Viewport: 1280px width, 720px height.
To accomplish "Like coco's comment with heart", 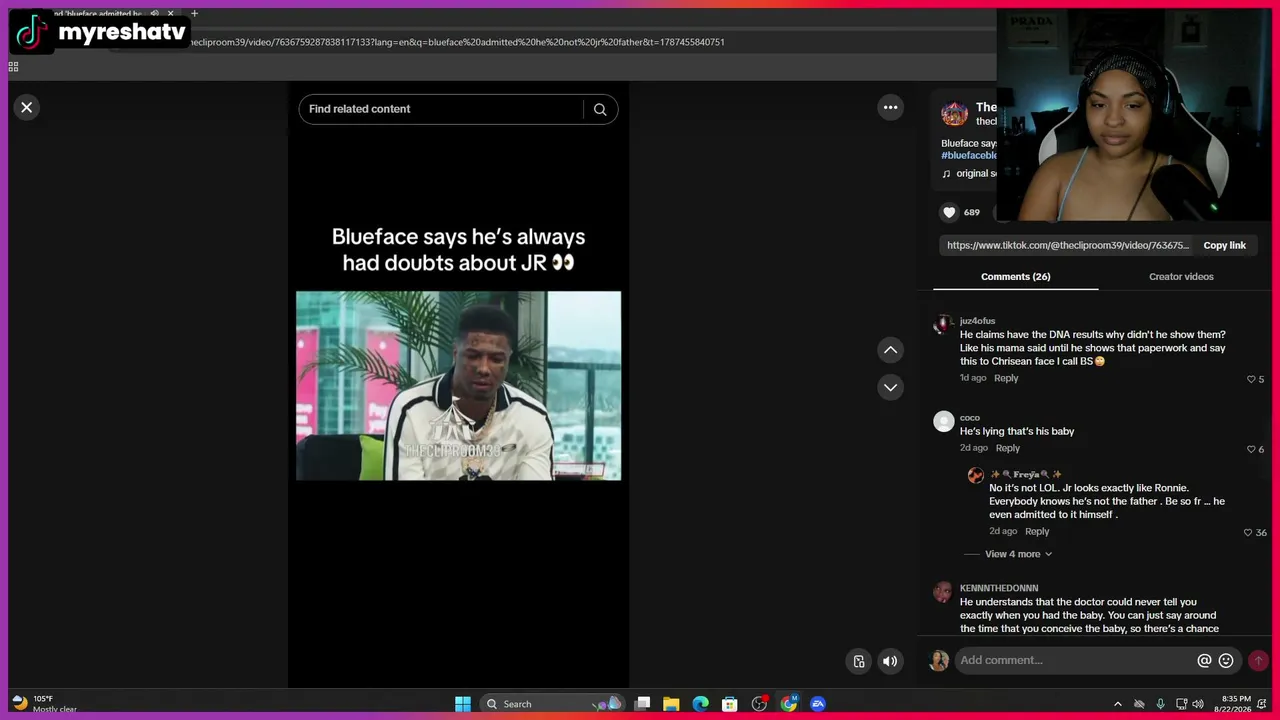I will click(1251, 449).
